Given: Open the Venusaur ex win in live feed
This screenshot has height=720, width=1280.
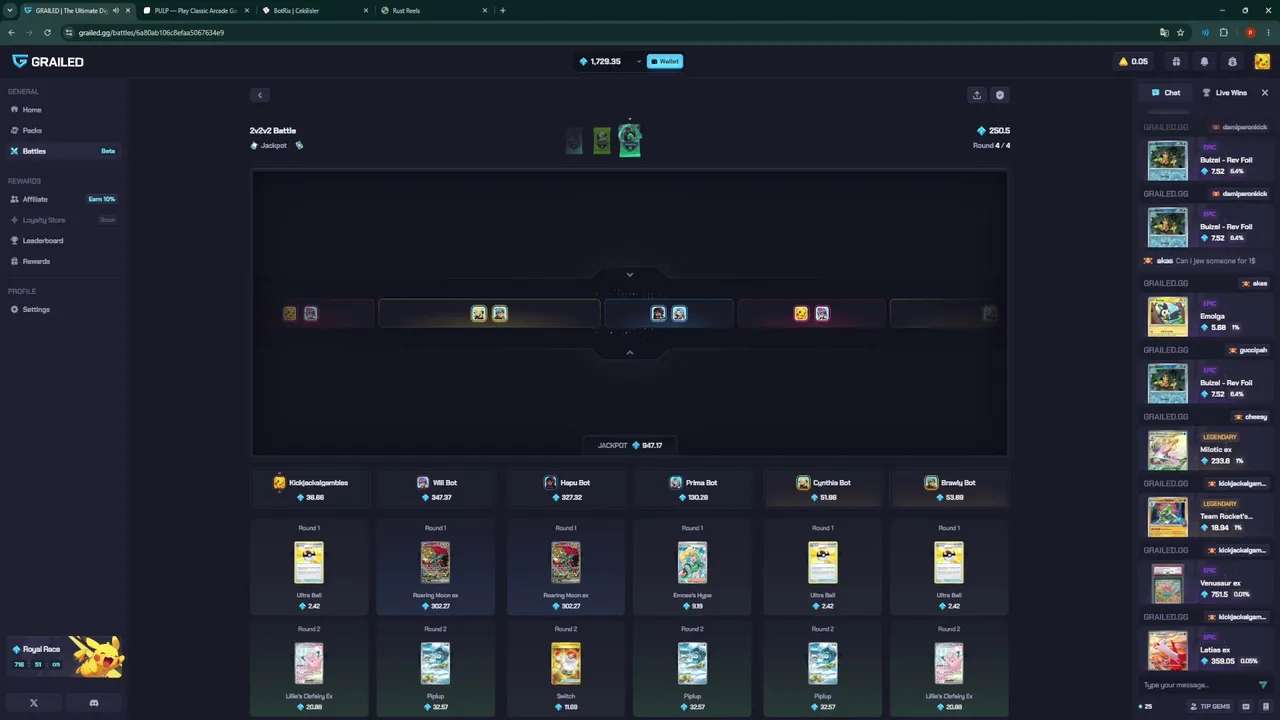Looking at the screenshot, I should 1207,584.
